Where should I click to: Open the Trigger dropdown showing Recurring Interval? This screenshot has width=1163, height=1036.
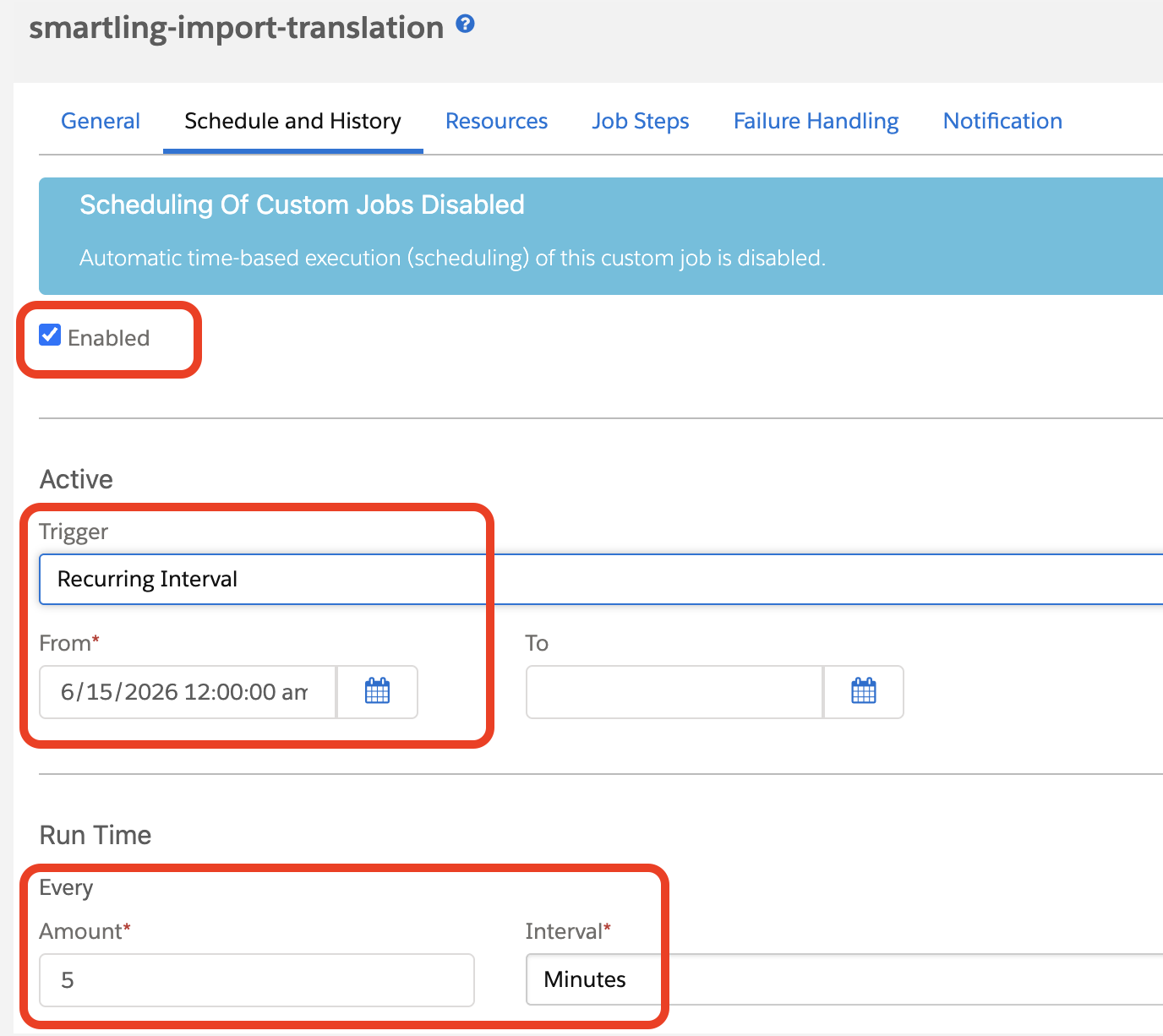pyautogui.click(x=601, y=579)
